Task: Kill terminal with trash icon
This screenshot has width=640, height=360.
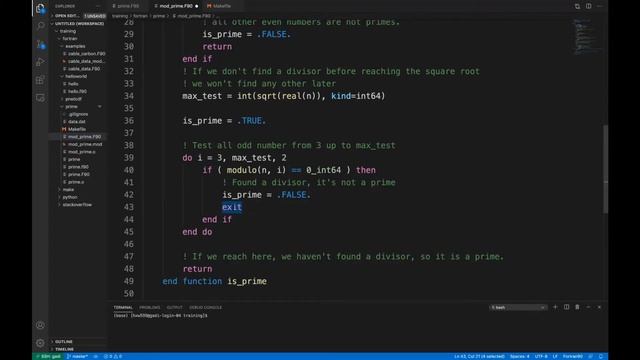Action: (x=577, y=307)
